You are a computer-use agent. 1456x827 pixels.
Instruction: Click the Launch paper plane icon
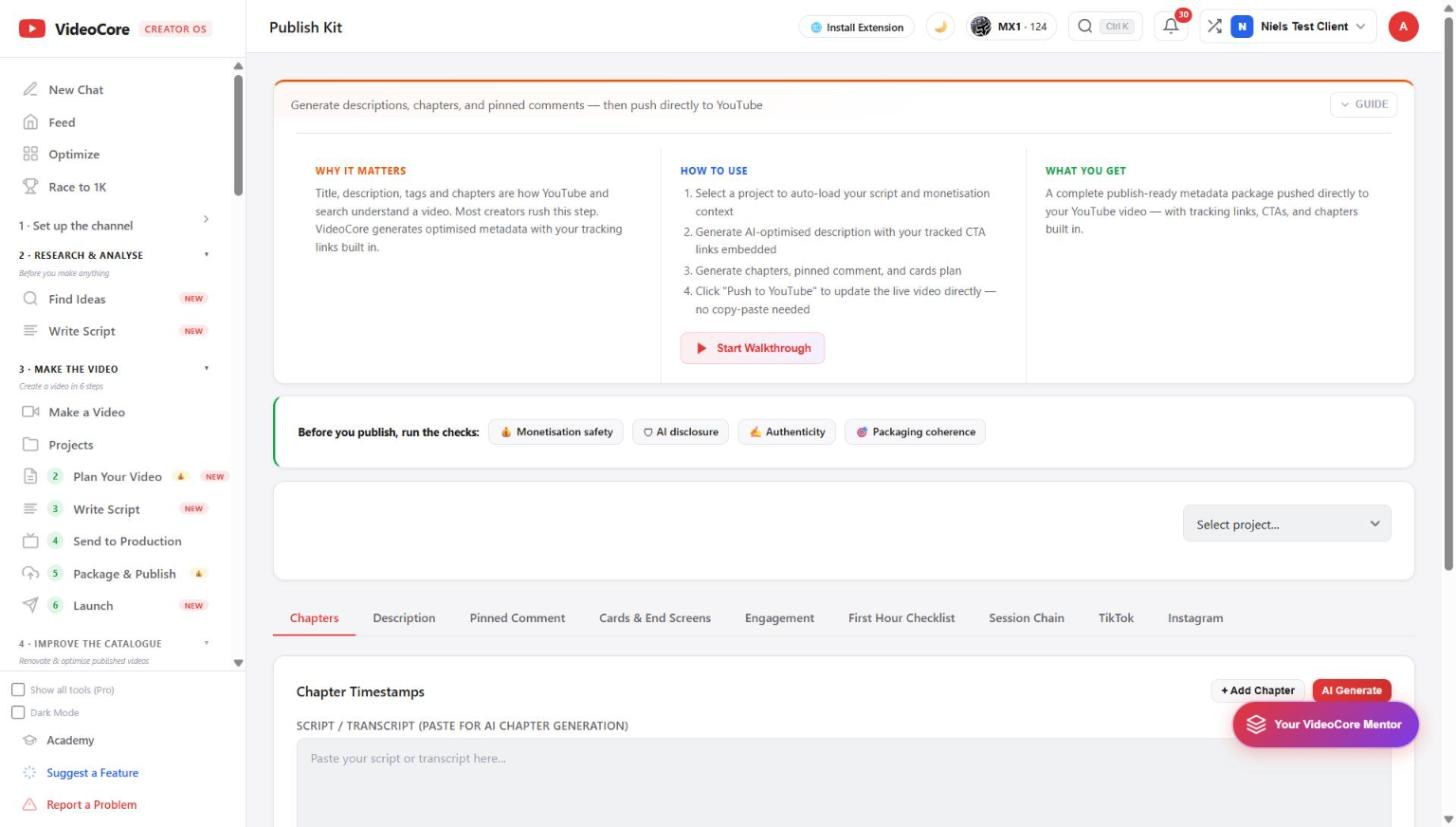[x=30, y=605]
